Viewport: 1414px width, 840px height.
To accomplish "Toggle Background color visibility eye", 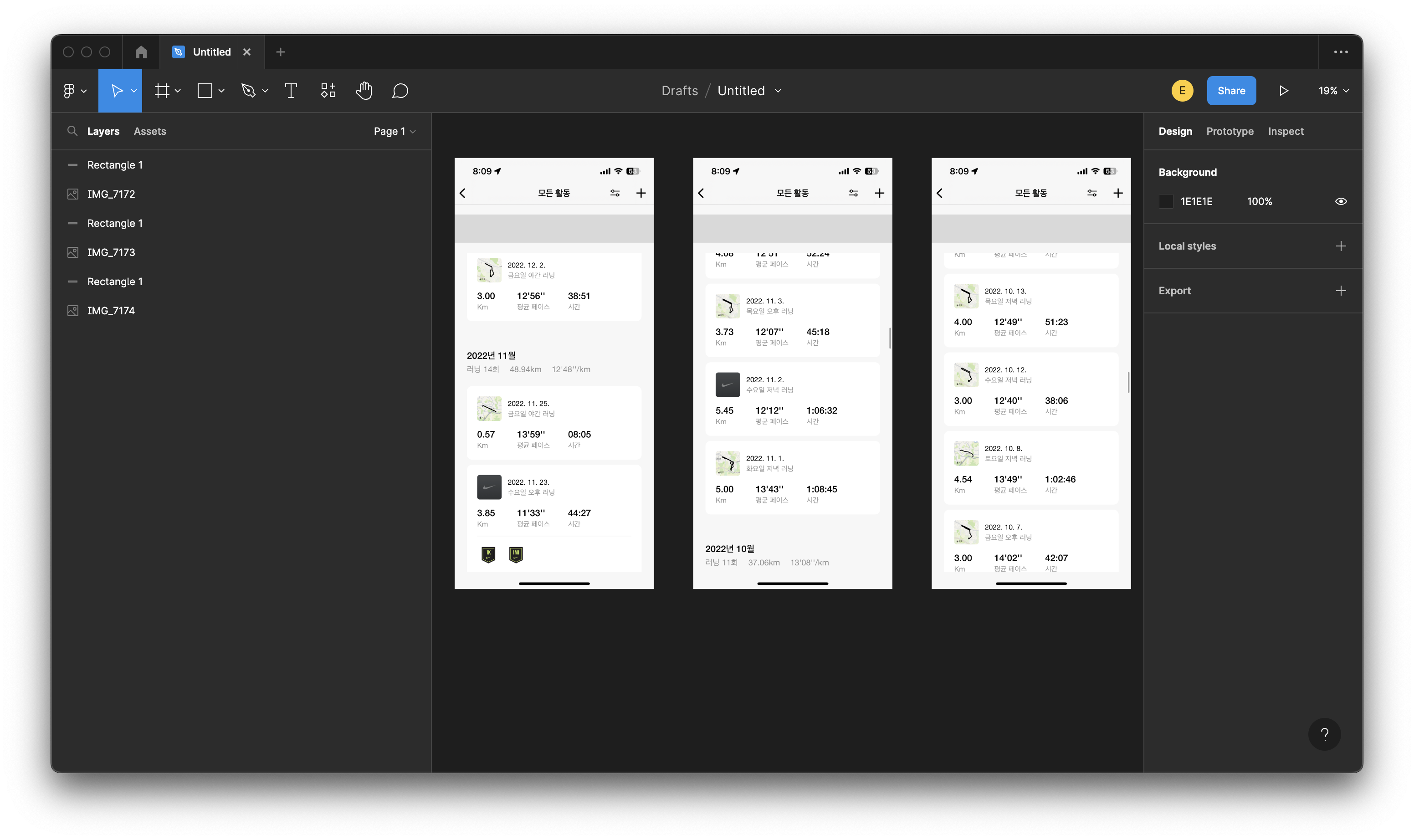I will pyautogui.click(x=1340, y=201).
